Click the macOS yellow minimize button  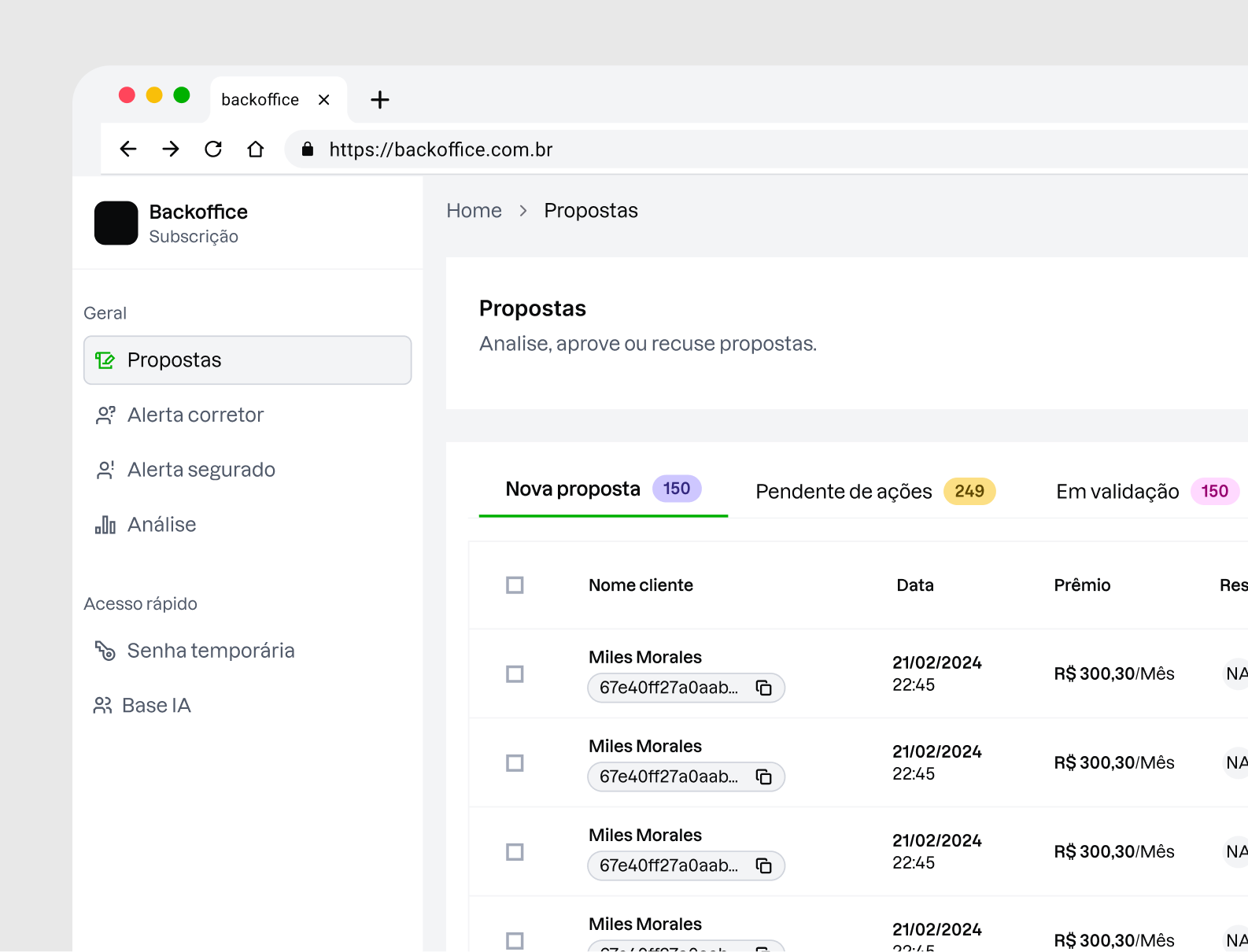click(154, 95)
